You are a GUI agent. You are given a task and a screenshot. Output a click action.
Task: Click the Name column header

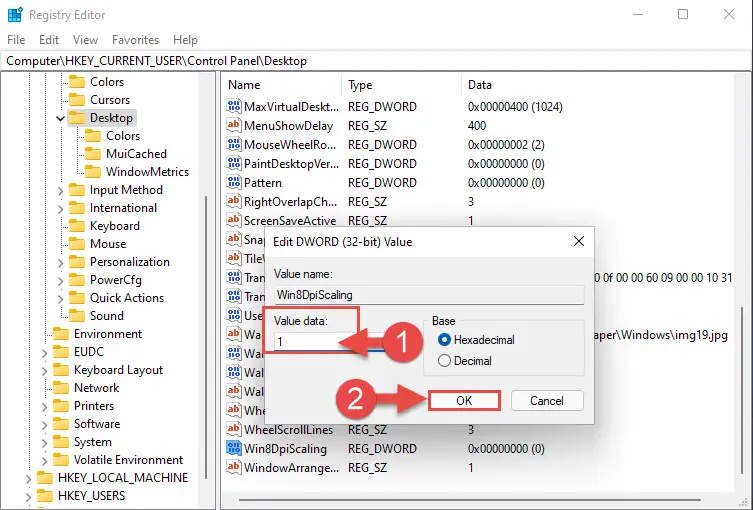pos(282,85)
